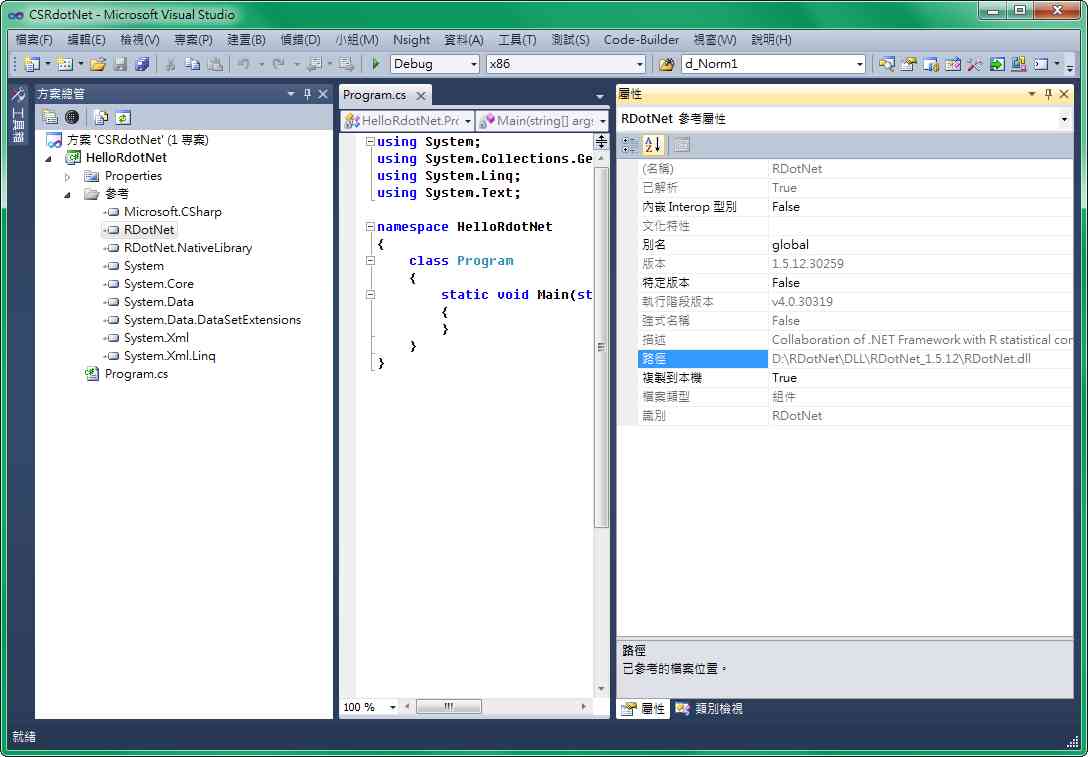
Task: Click the Show All Files icon in Solution Explorer
Action: click(101, 117)
